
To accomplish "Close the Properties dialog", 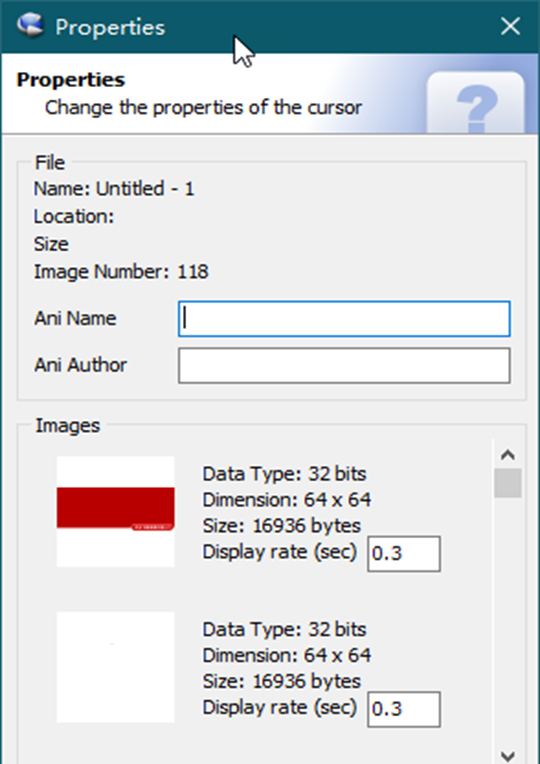I will click(x=510, y=26).
